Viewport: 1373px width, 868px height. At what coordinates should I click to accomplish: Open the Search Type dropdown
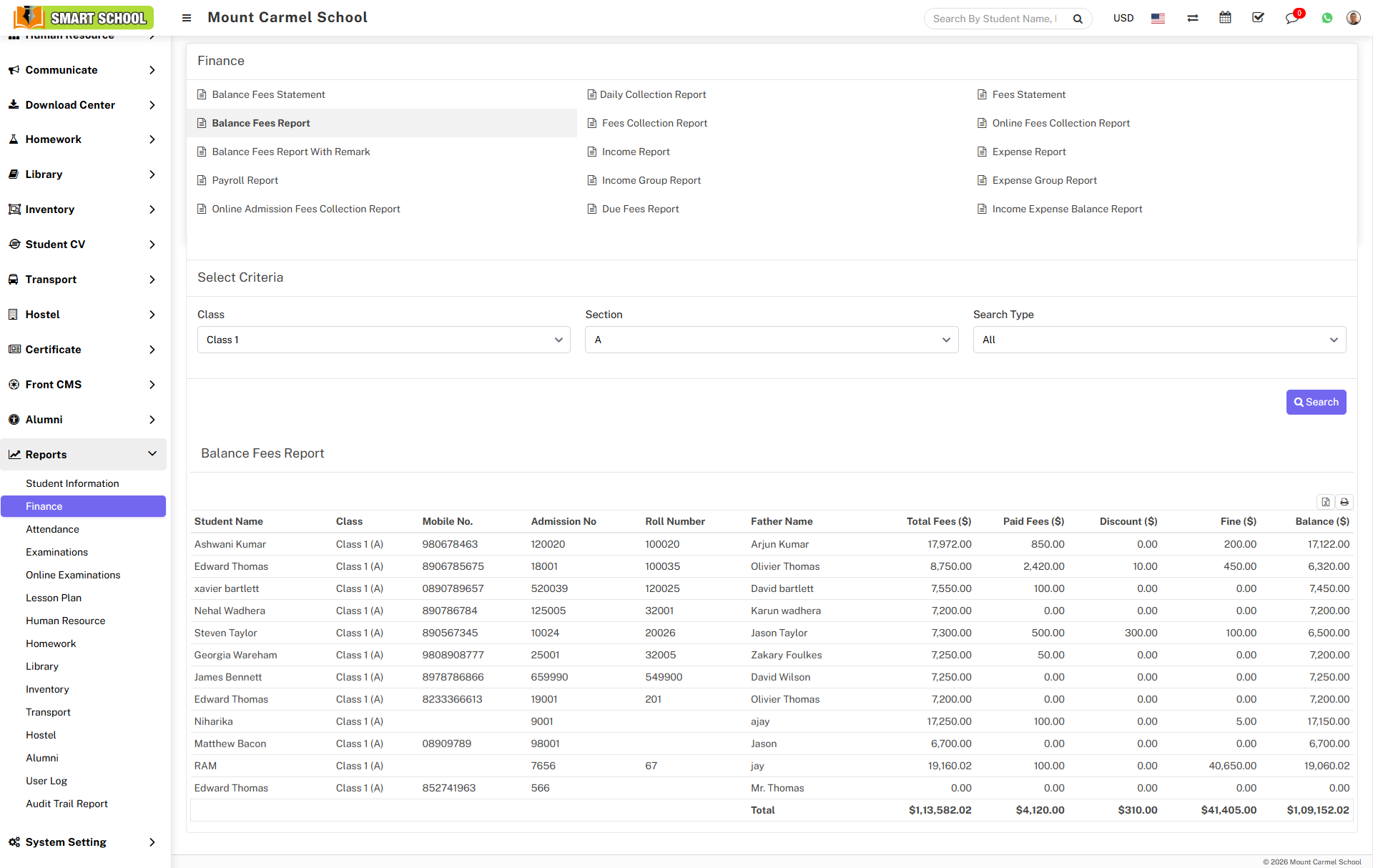(x=1158, y=340)
